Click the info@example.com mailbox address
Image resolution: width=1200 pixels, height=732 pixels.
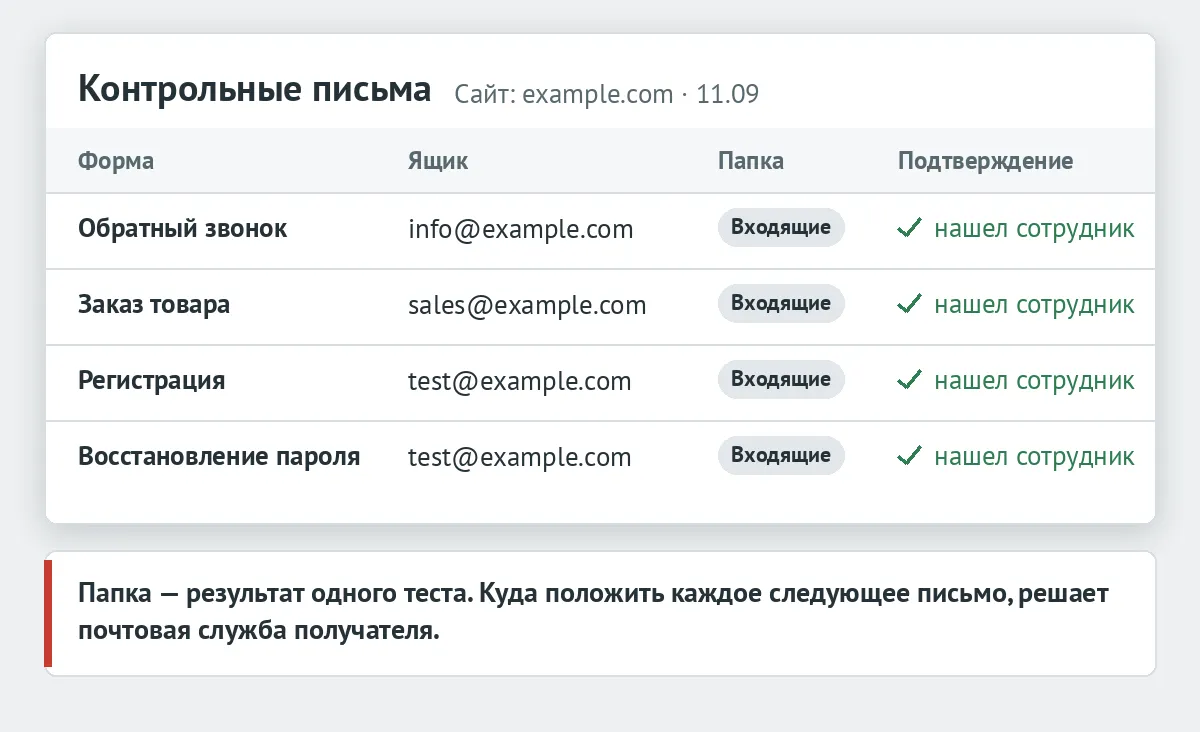point(521,230)
